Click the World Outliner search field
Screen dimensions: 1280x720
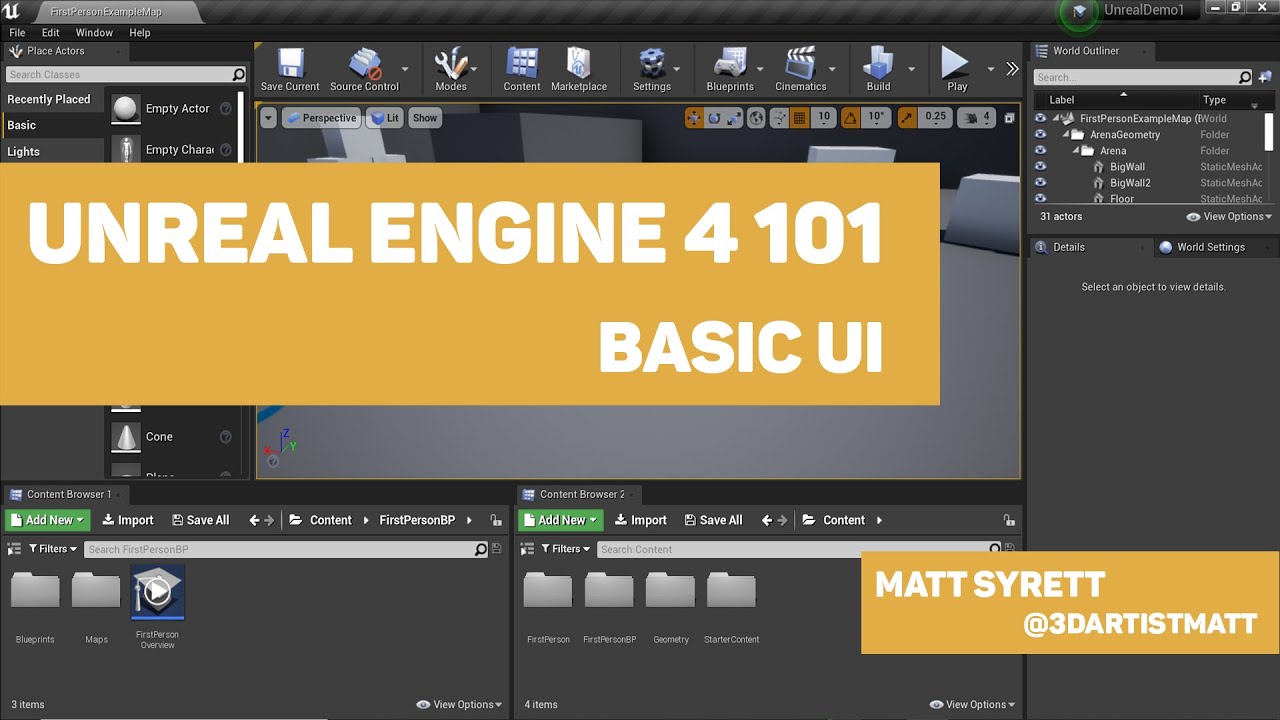(x=1142, y=77)
